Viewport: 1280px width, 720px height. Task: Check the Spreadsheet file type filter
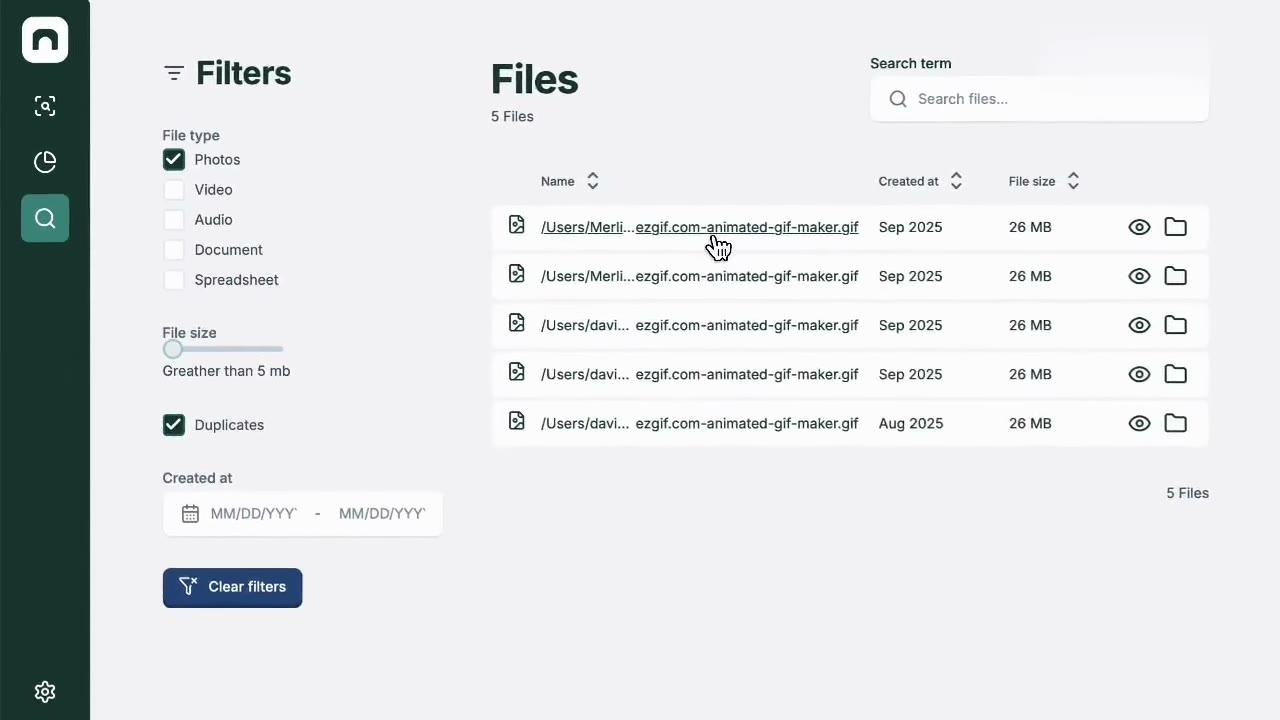174,280
